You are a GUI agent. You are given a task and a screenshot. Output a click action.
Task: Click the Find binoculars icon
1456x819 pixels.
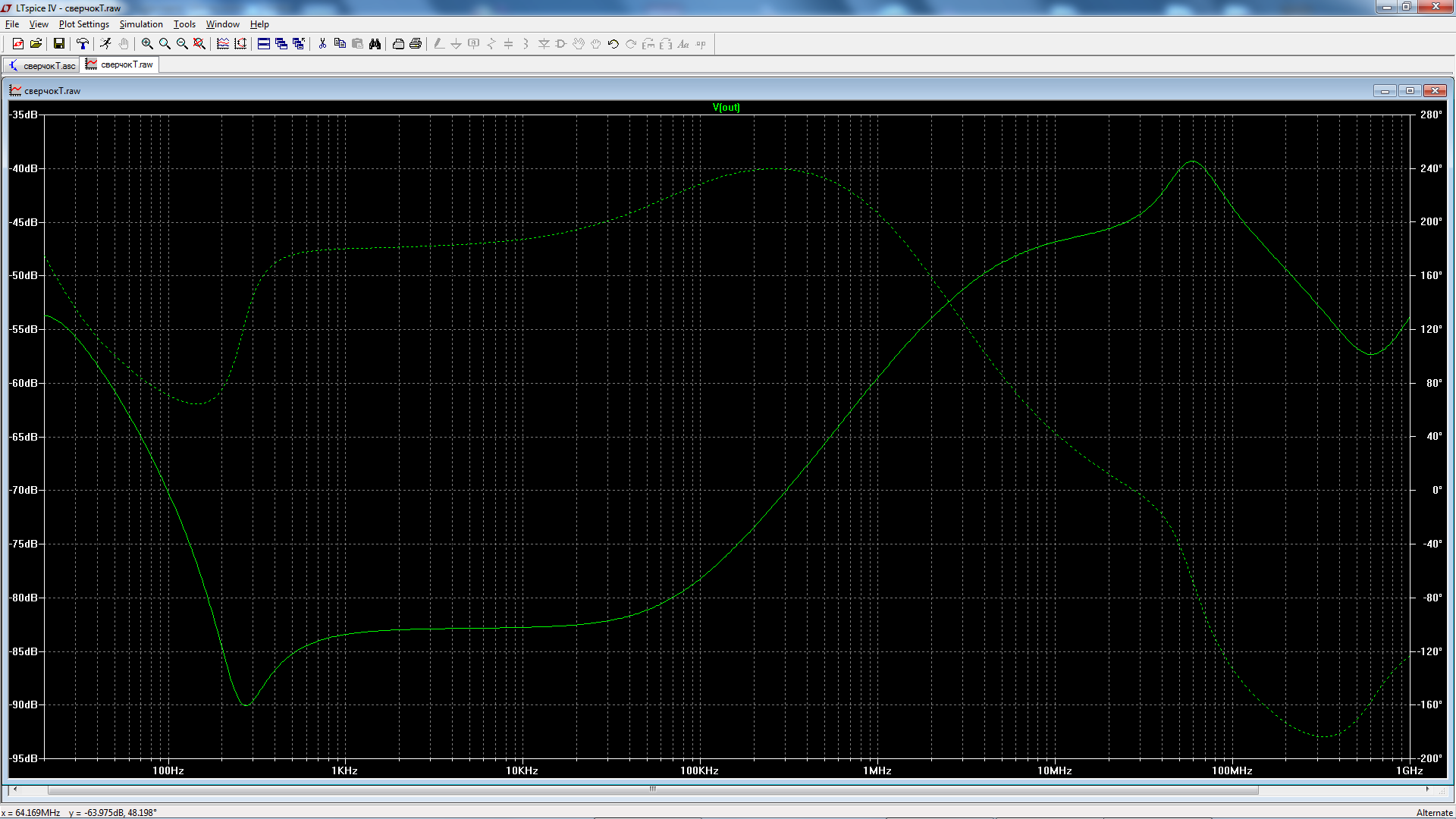(375, 44)
